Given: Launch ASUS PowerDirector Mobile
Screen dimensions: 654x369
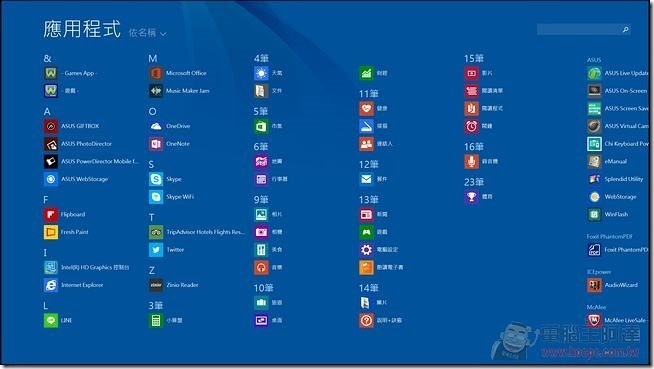Looking at the screenshot, I should pos(91,161).
